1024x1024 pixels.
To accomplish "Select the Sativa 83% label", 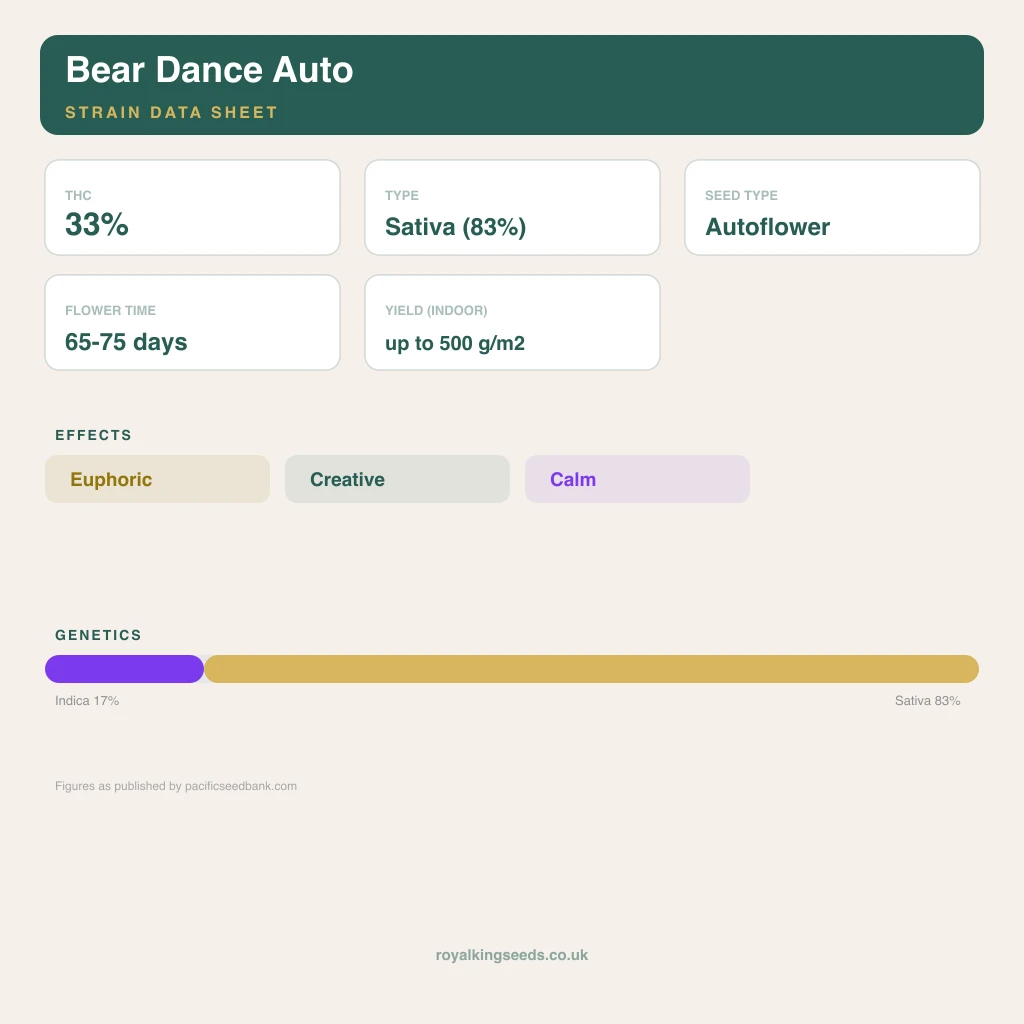I will click(x=927, y=701).
